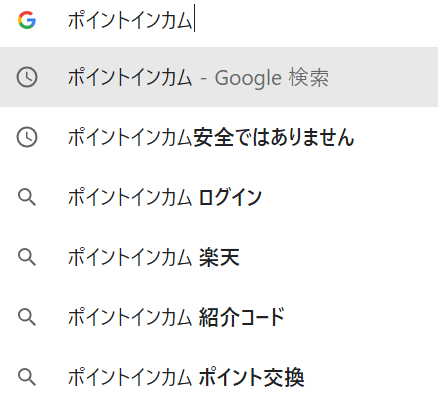Click the magnifier icon beside ポイント交換 suggestion
Image resolution: width=438 pixels, height=412 pixels.
[27, 377]
